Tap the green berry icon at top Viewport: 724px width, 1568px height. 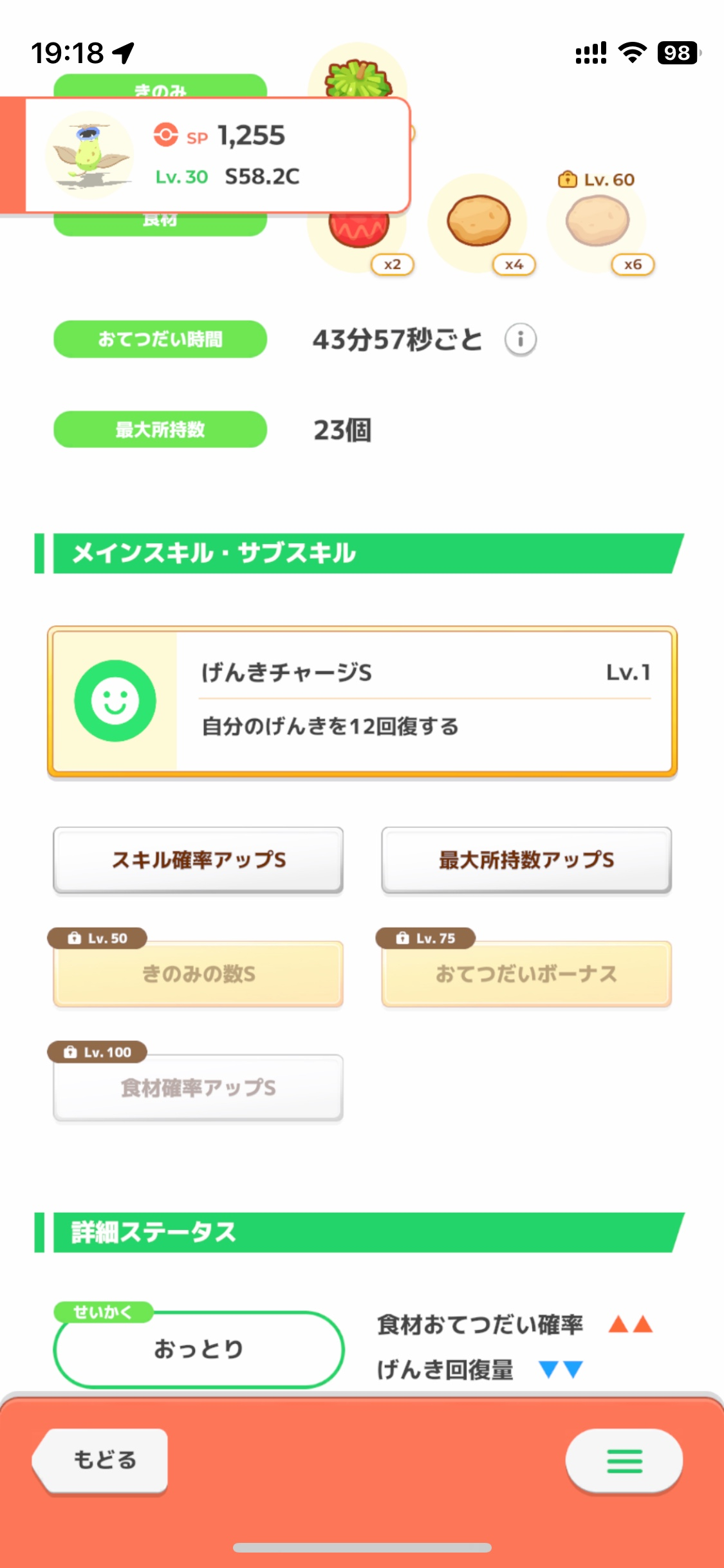(x=358, y=76)
